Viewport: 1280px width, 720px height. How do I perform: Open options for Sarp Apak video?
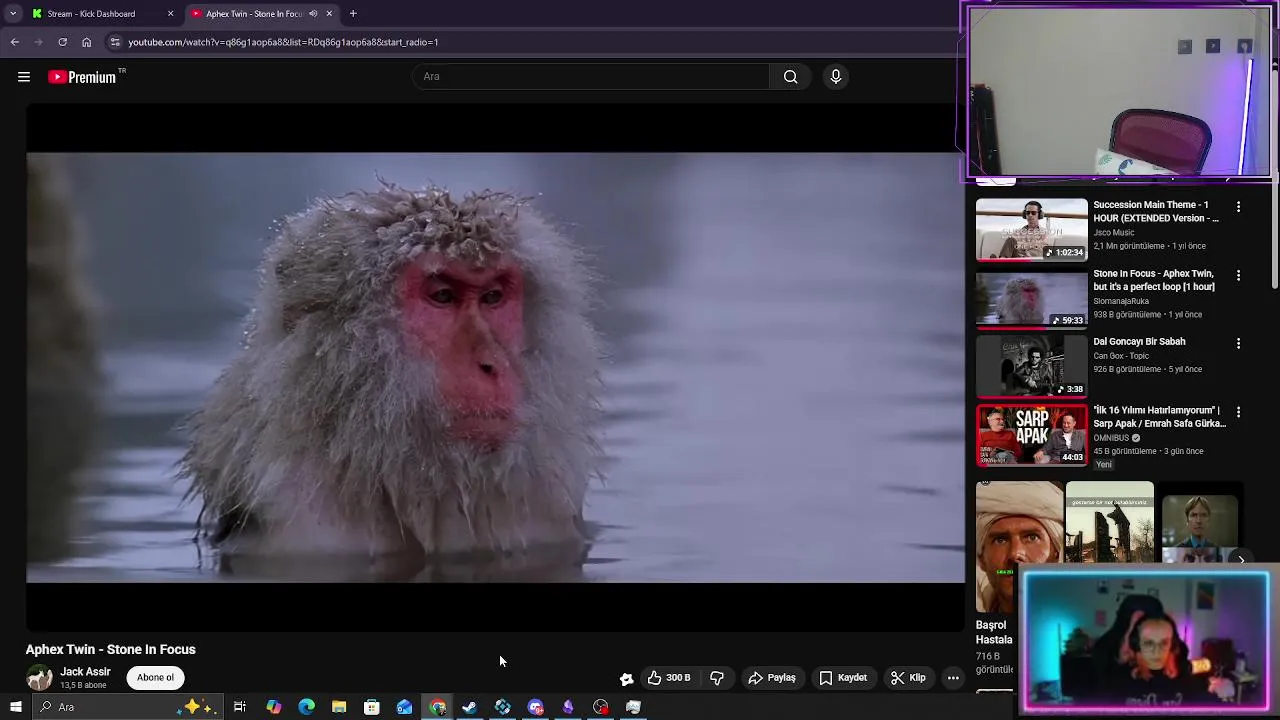pyautogui.click(x=1238, y=412)
